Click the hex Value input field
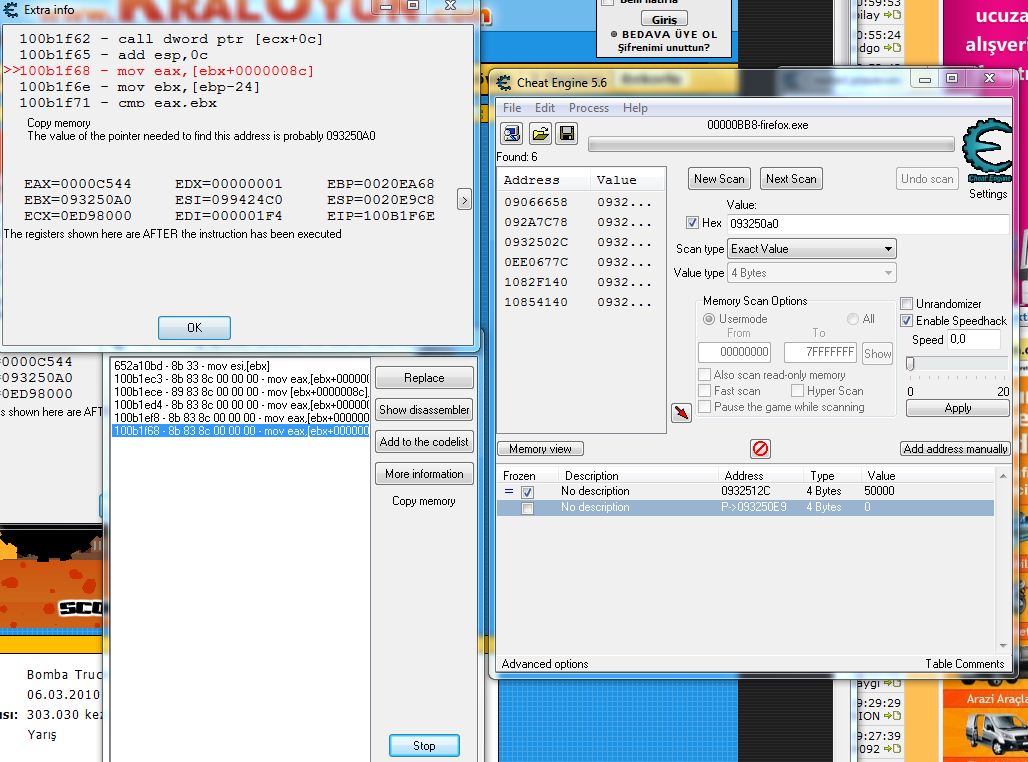The width and height of the screenshot is (1028, 762). 865,224
